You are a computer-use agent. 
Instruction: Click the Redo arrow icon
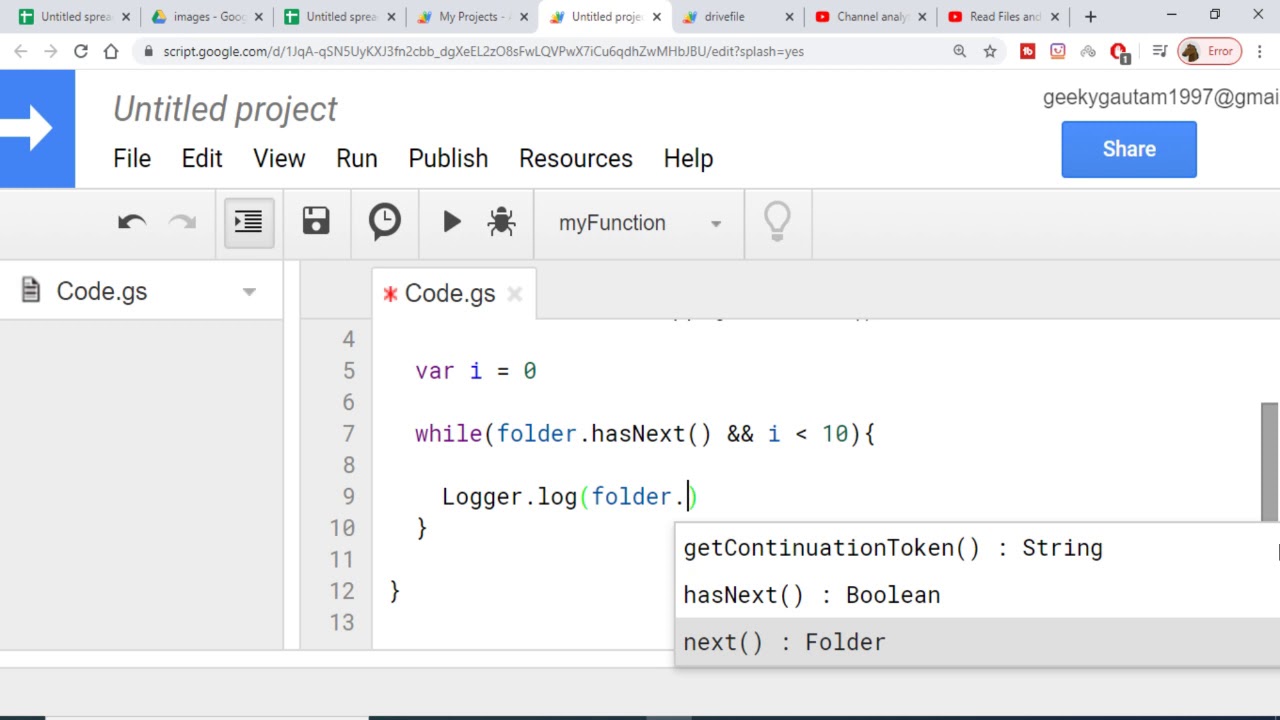(183, 222)
